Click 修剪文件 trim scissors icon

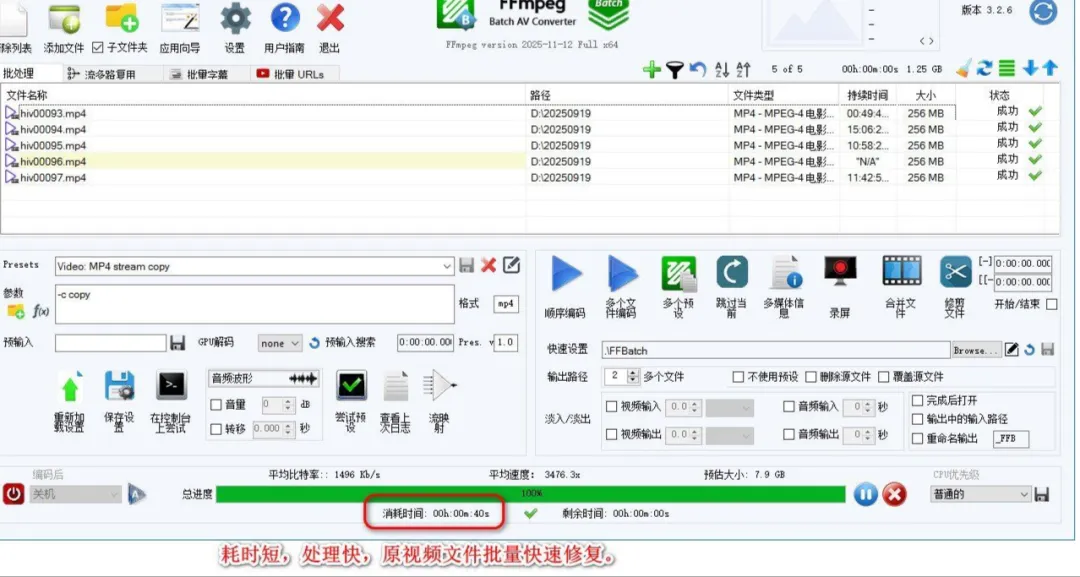pos(955,272)
